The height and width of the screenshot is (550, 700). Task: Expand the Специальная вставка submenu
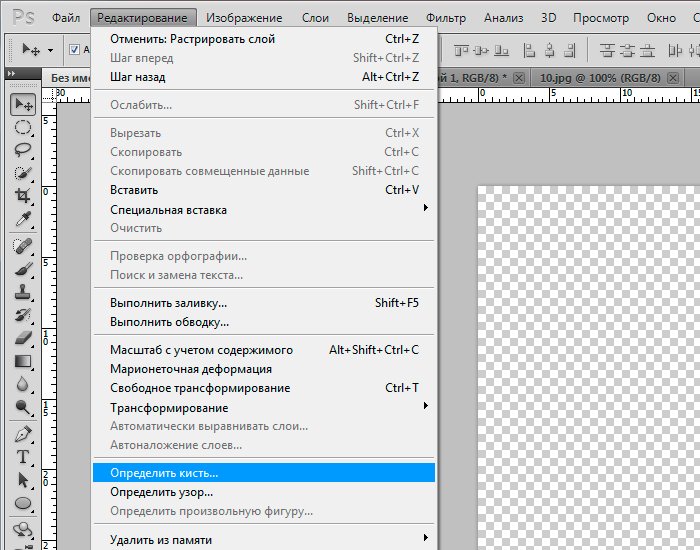(x=426, y=209)
